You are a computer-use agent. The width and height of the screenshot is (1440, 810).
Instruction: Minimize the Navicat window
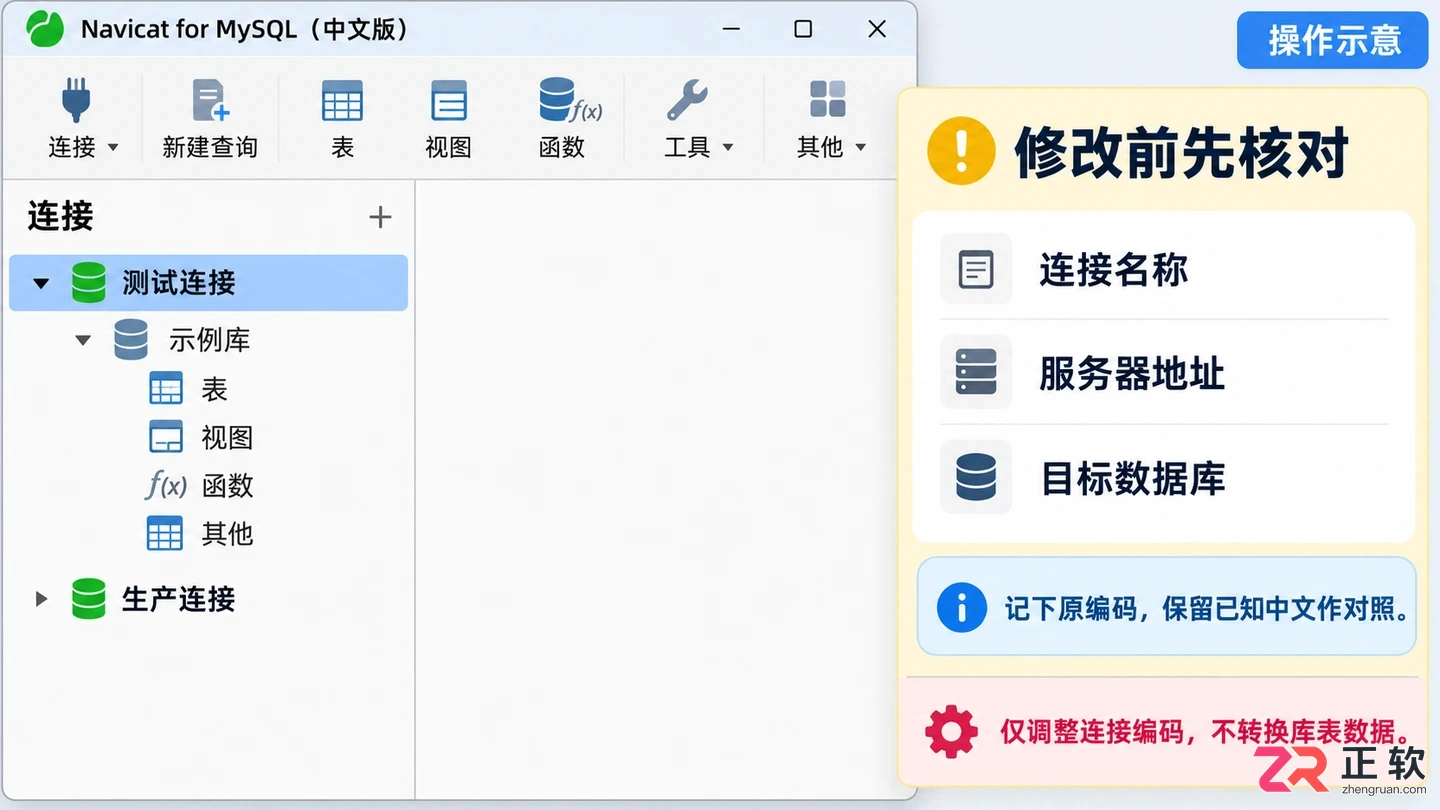(x=732, y=29)
